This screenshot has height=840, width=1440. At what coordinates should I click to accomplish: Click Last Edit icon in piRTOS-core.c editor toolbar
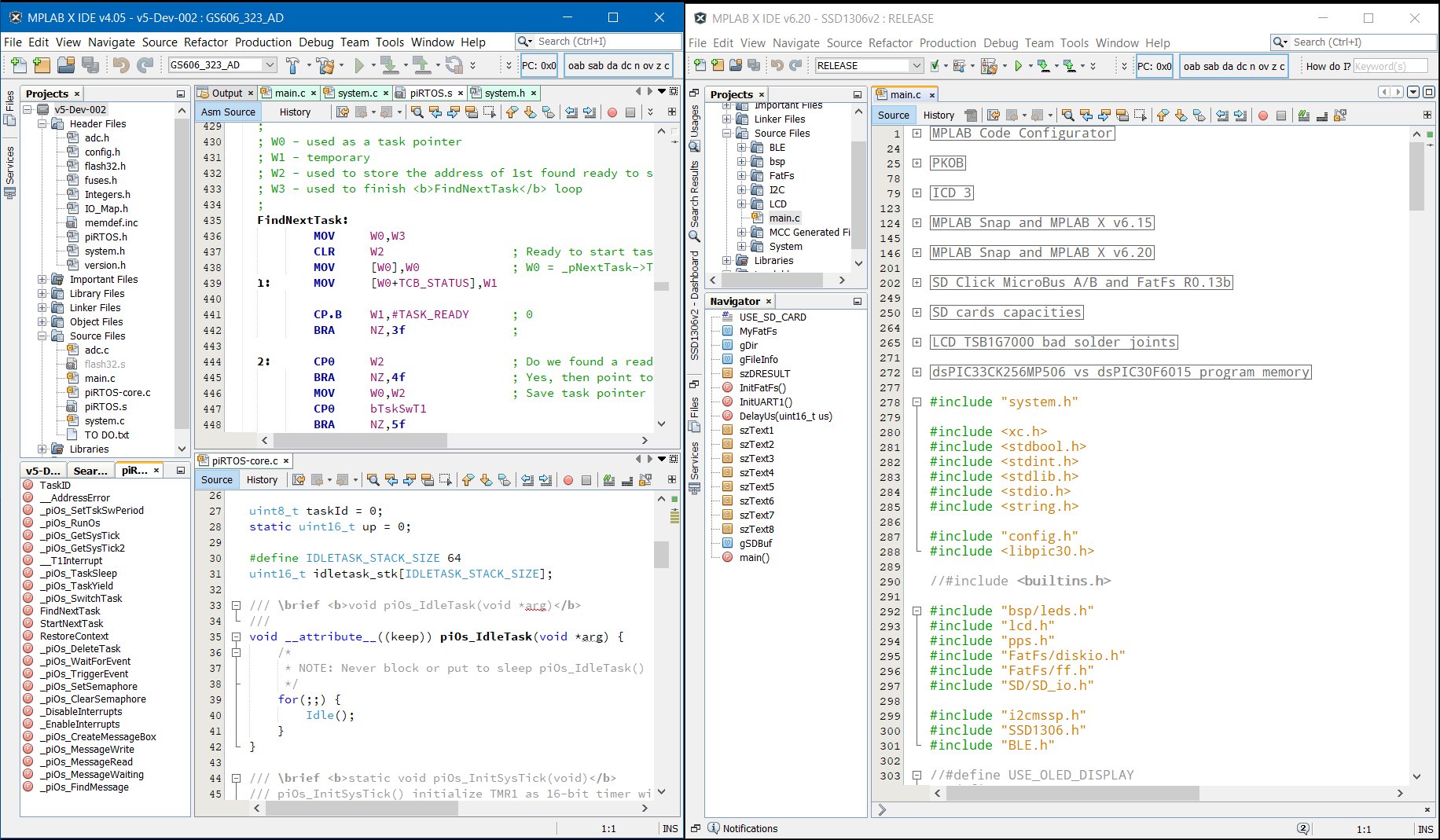click(299, 480)
